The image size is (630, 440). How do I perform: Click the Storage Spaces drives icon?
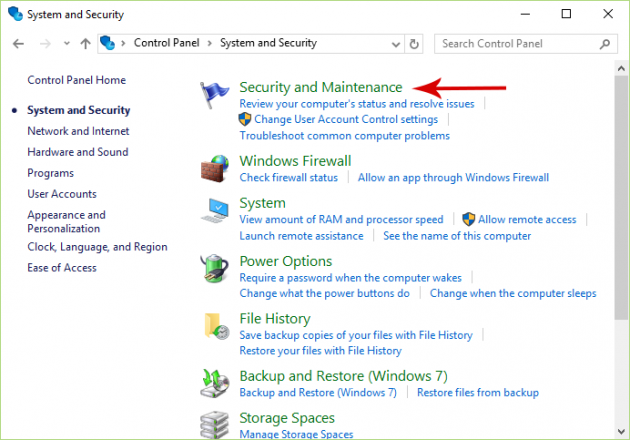pos(214,425)
